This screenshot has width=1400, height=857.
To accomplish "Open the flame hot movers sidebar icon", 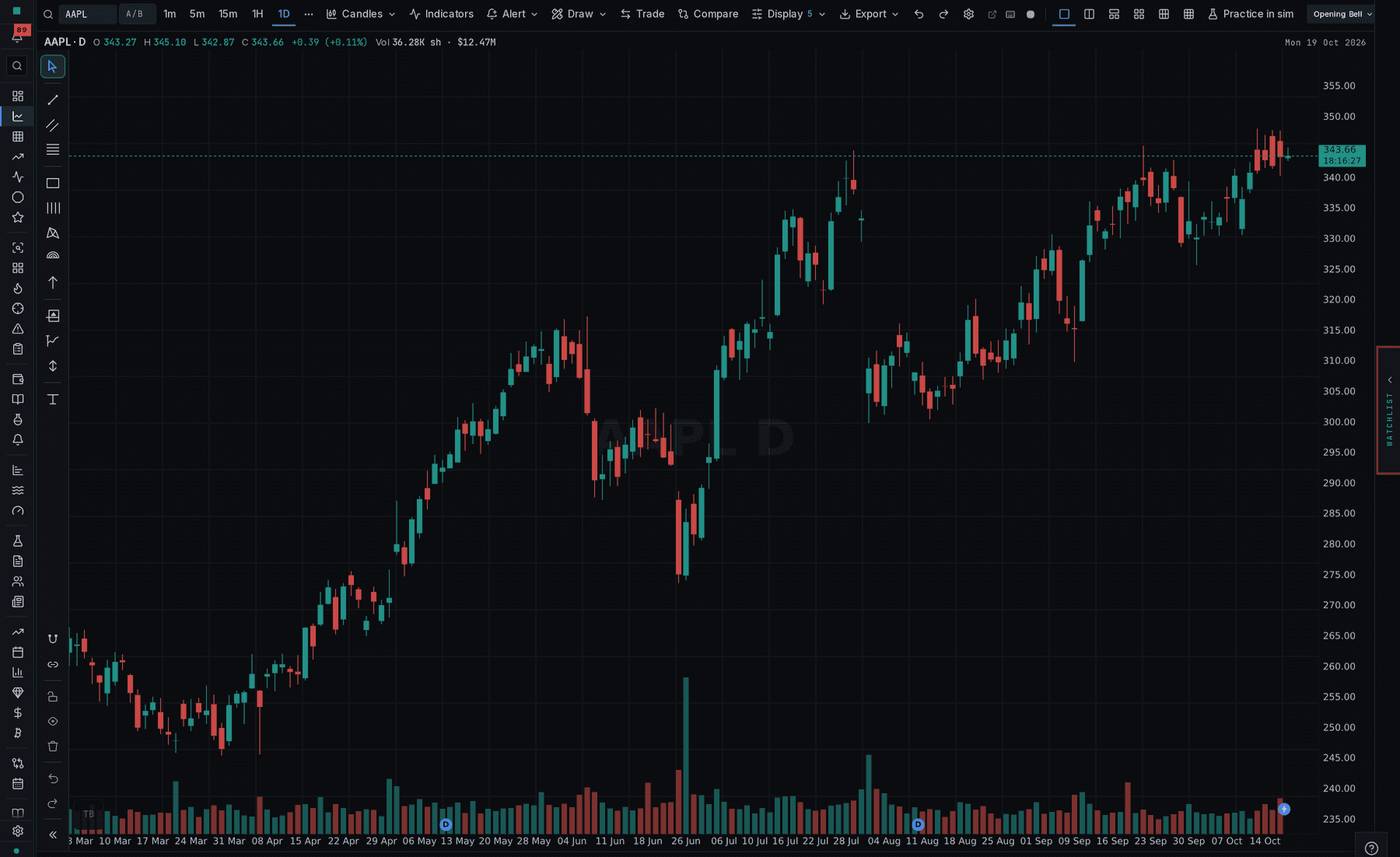I will click(18, 288).
